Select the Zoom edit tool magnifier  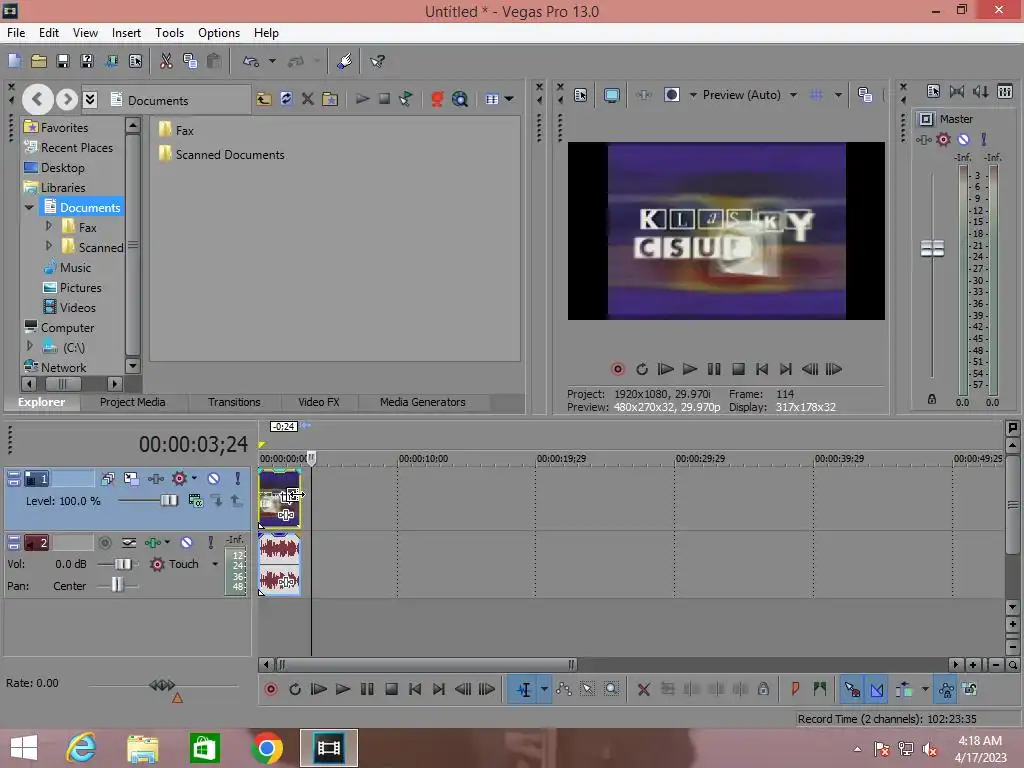click(611, 689)
